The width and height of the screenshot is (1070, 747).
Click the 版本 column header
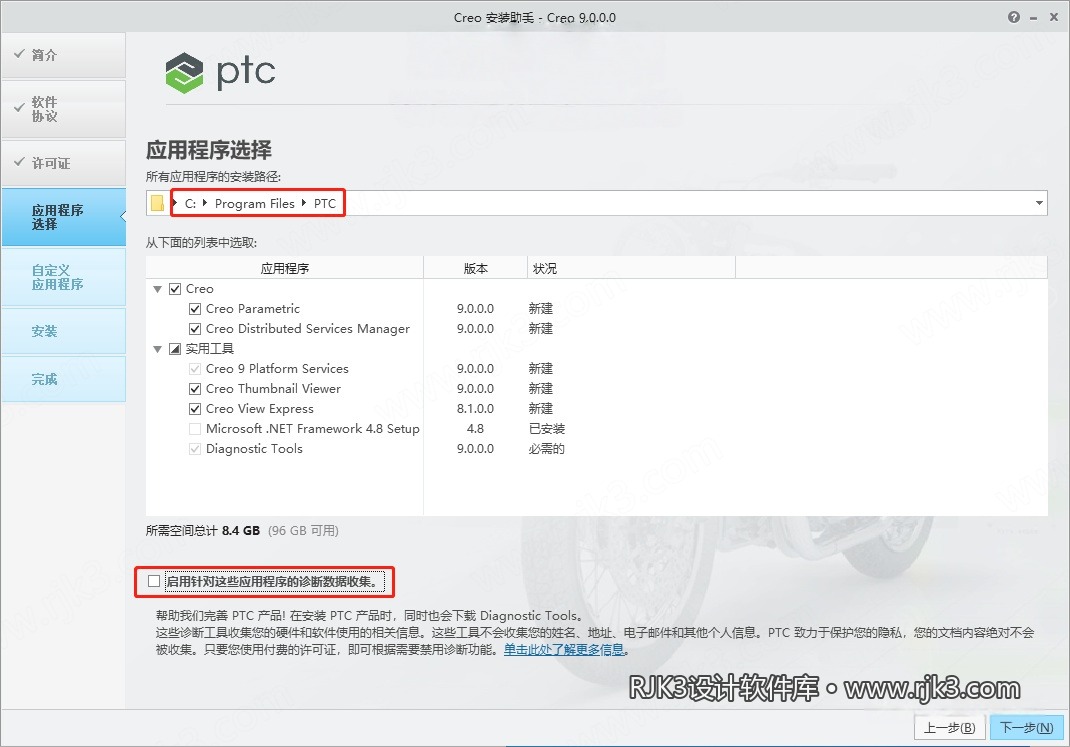click(x=476, y=268)
